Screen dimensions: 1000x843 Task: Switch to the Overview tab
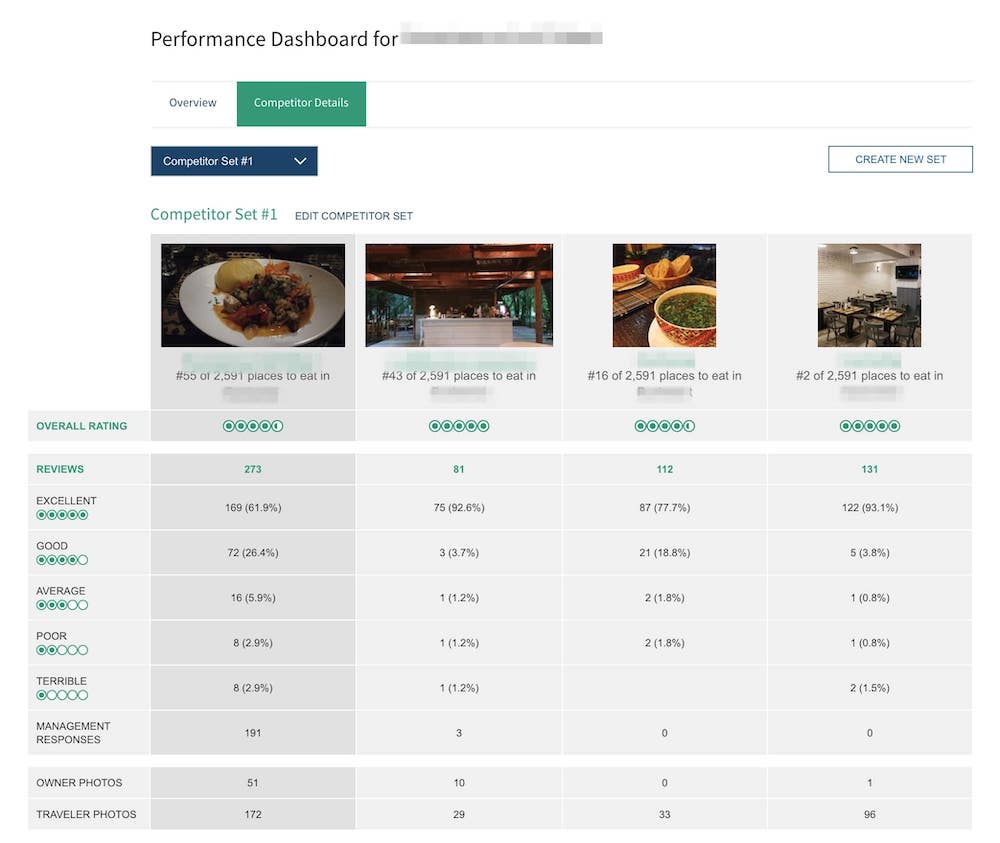tap(193, 103)
